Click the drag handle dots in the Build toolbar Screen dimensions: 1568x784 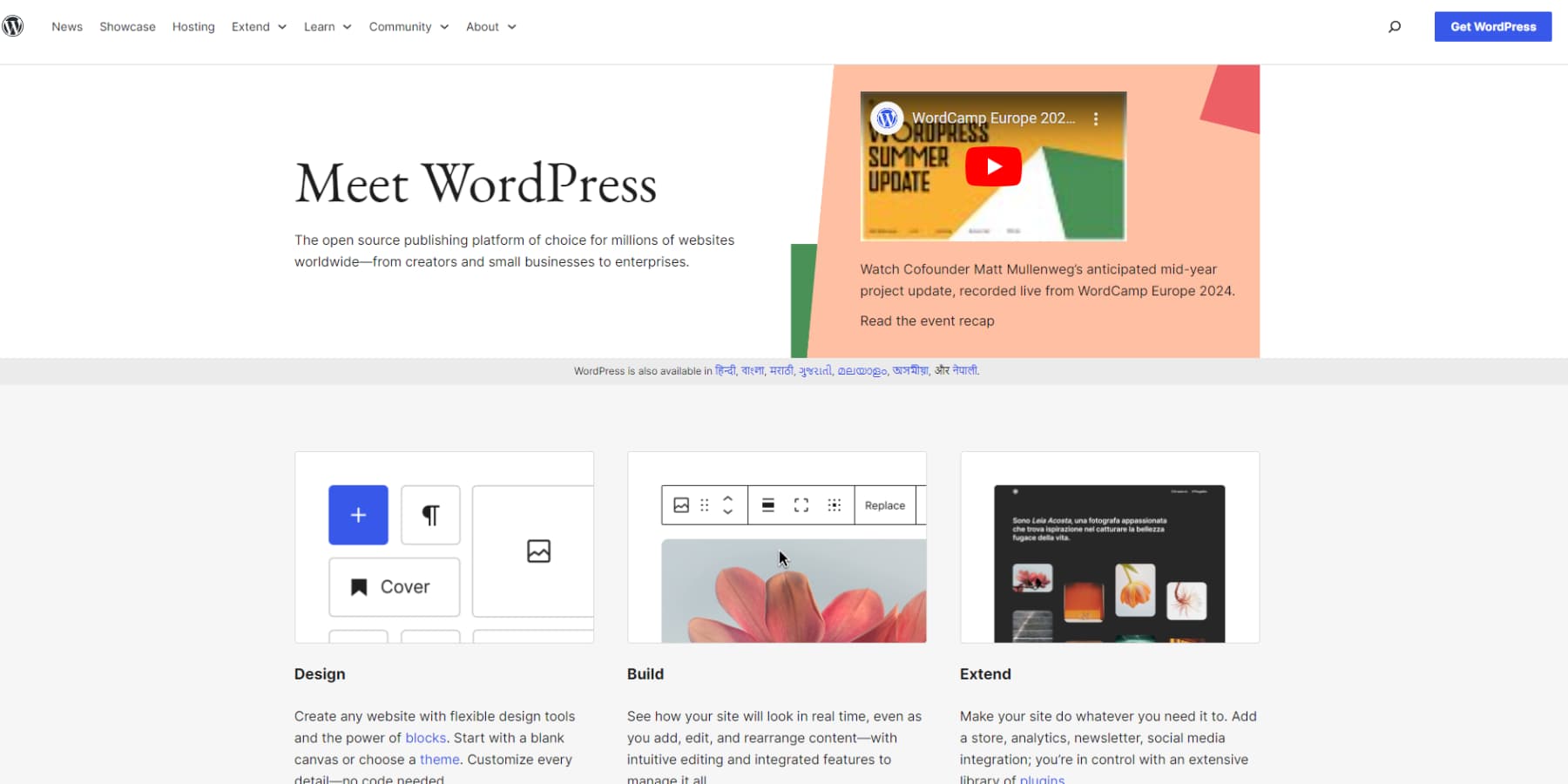coord(704,505)
